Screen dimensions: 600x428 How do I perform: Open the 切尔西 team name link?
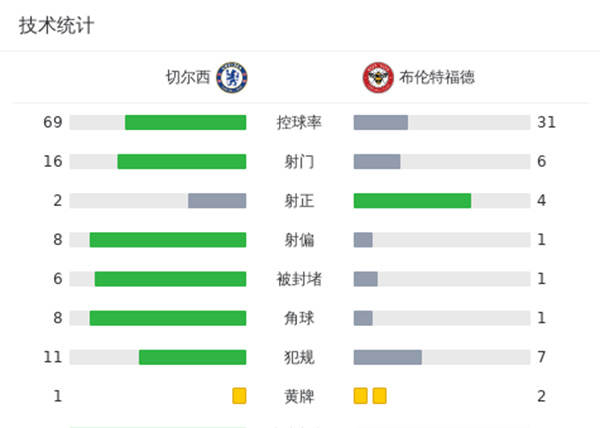click(x=189, y=77)
